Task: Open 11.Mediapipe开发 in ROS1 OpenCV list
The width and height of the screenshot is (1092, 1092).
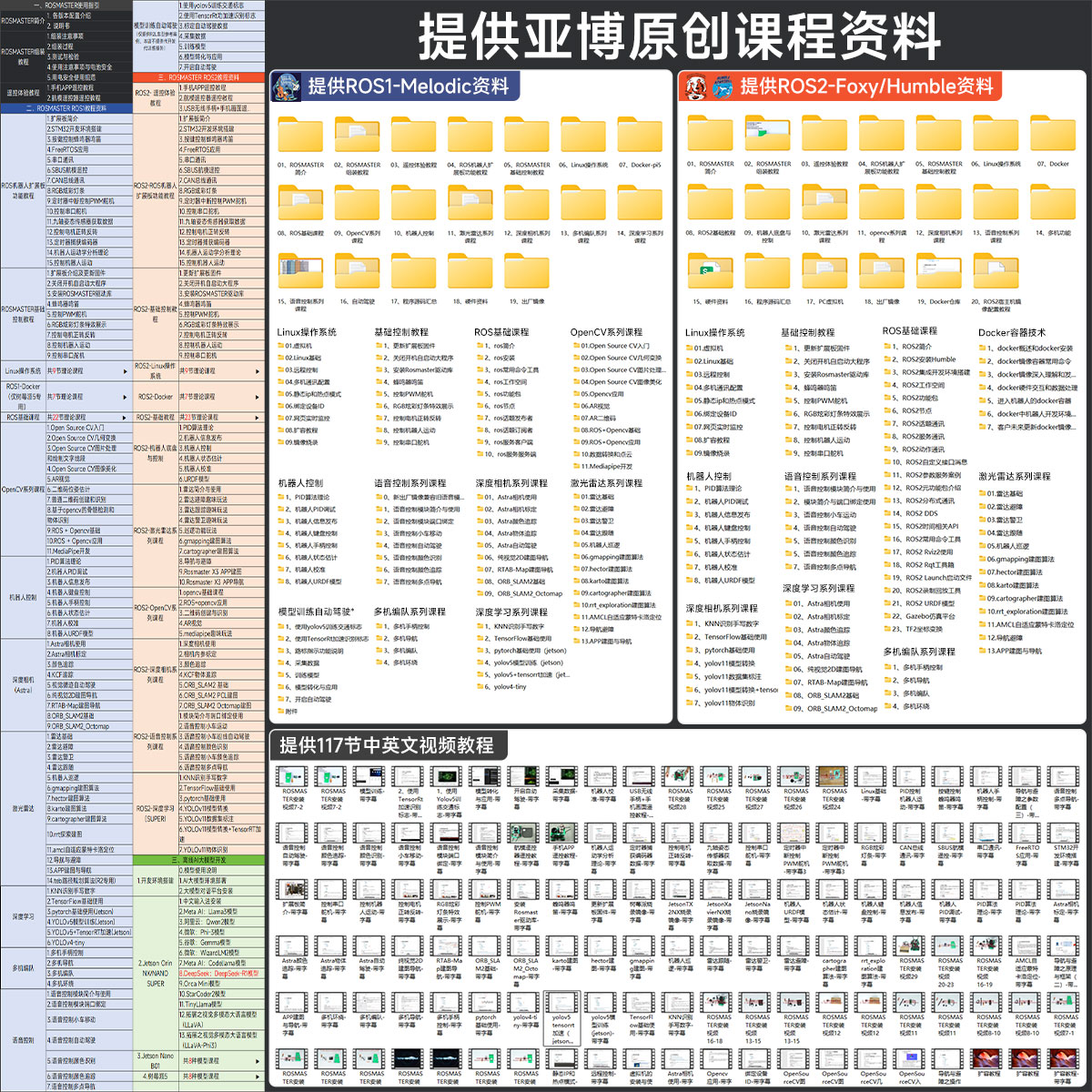Action: [602, 465]
